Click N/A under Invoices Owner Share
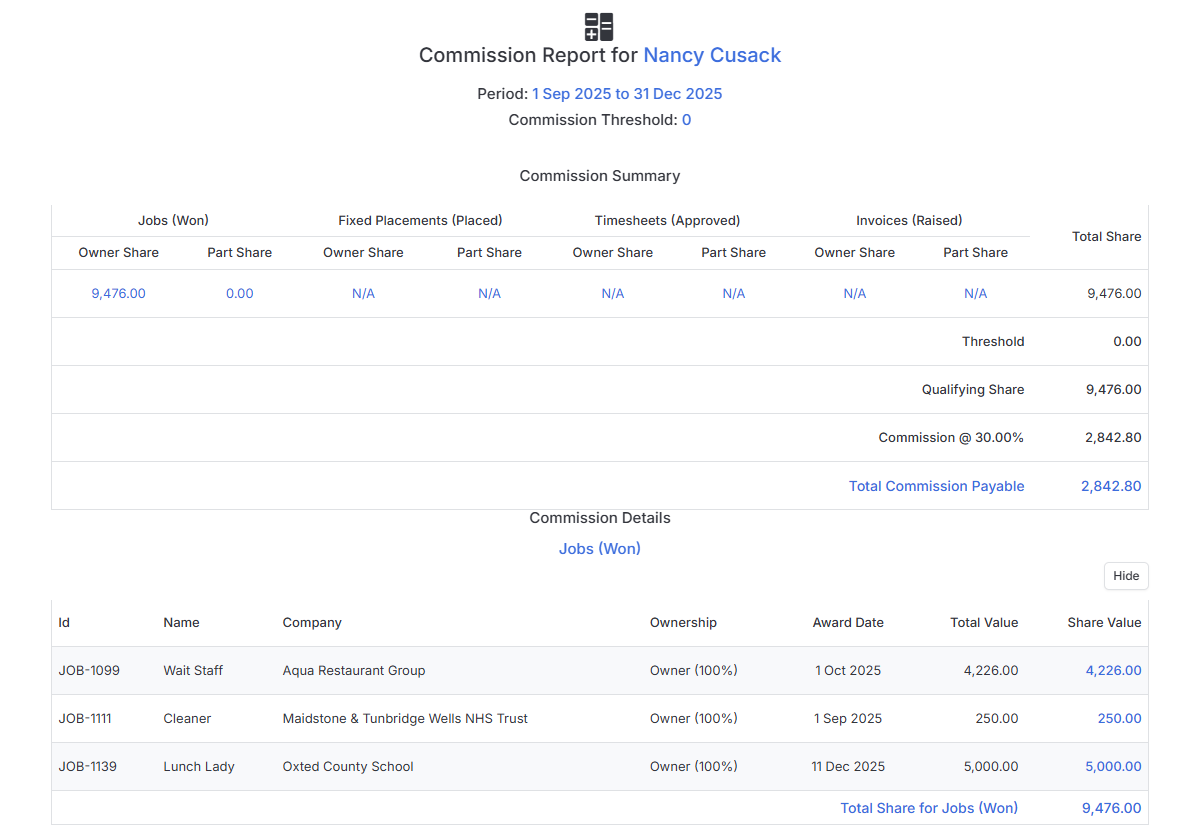This screenshot has width=1178, height=835. pyautogui.click(x=855, y=294)
